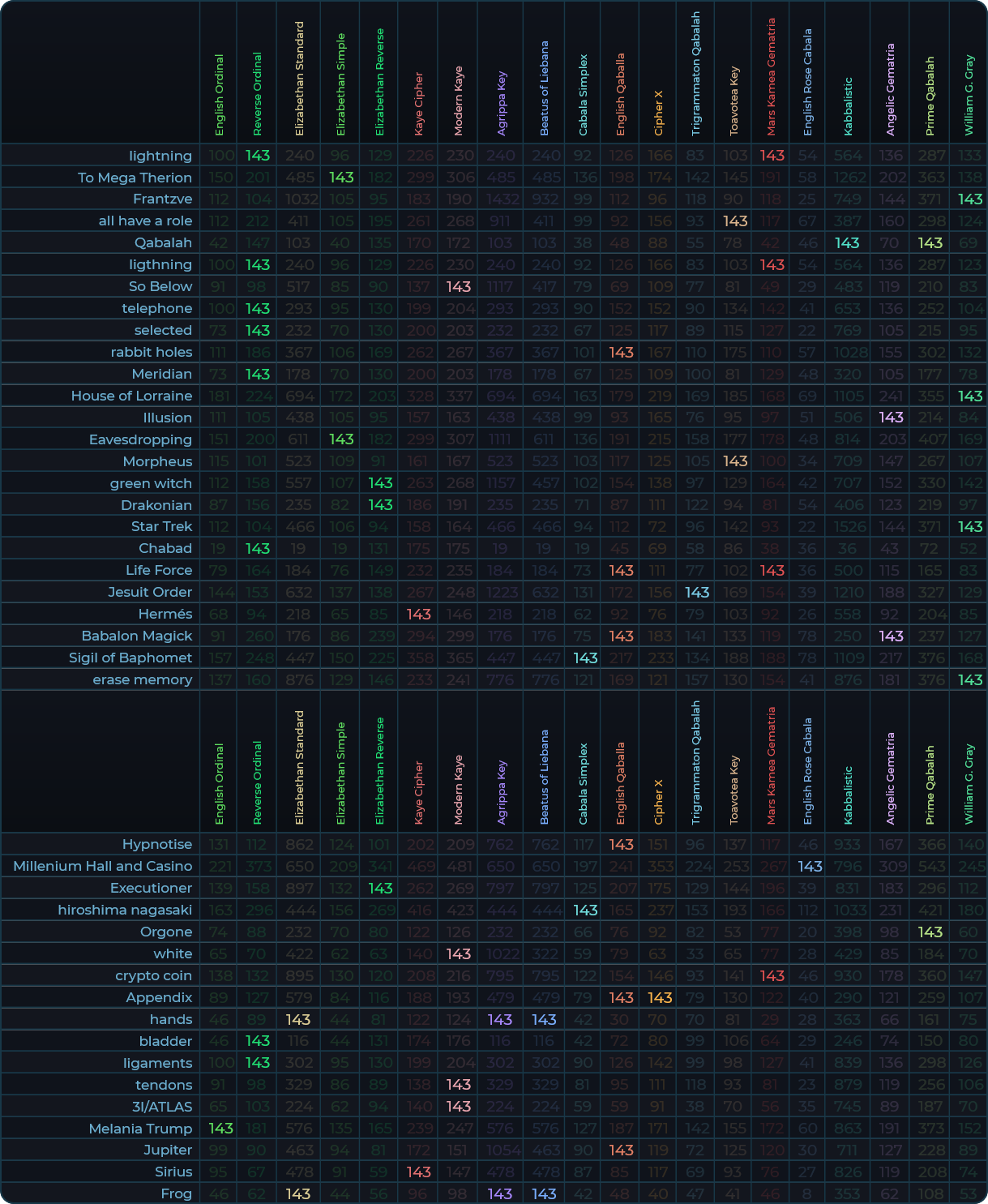This screenshot has width=988, height=1204.
Task: Click Prime Qabalah header above lightning row
Action: pos(930,96)
